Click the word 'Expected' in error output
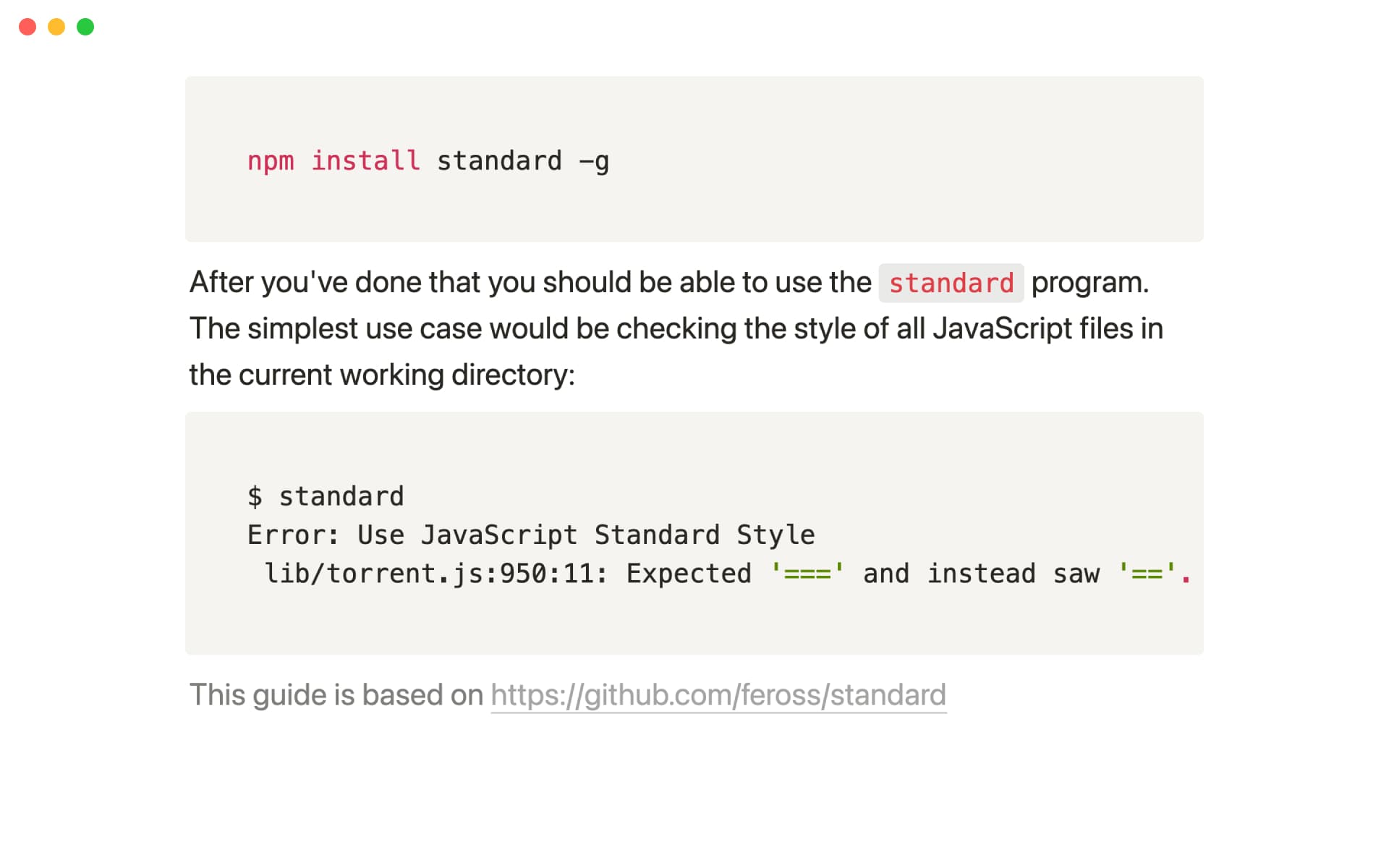This screenshot has height=868, width=1389. click(689, 574)
